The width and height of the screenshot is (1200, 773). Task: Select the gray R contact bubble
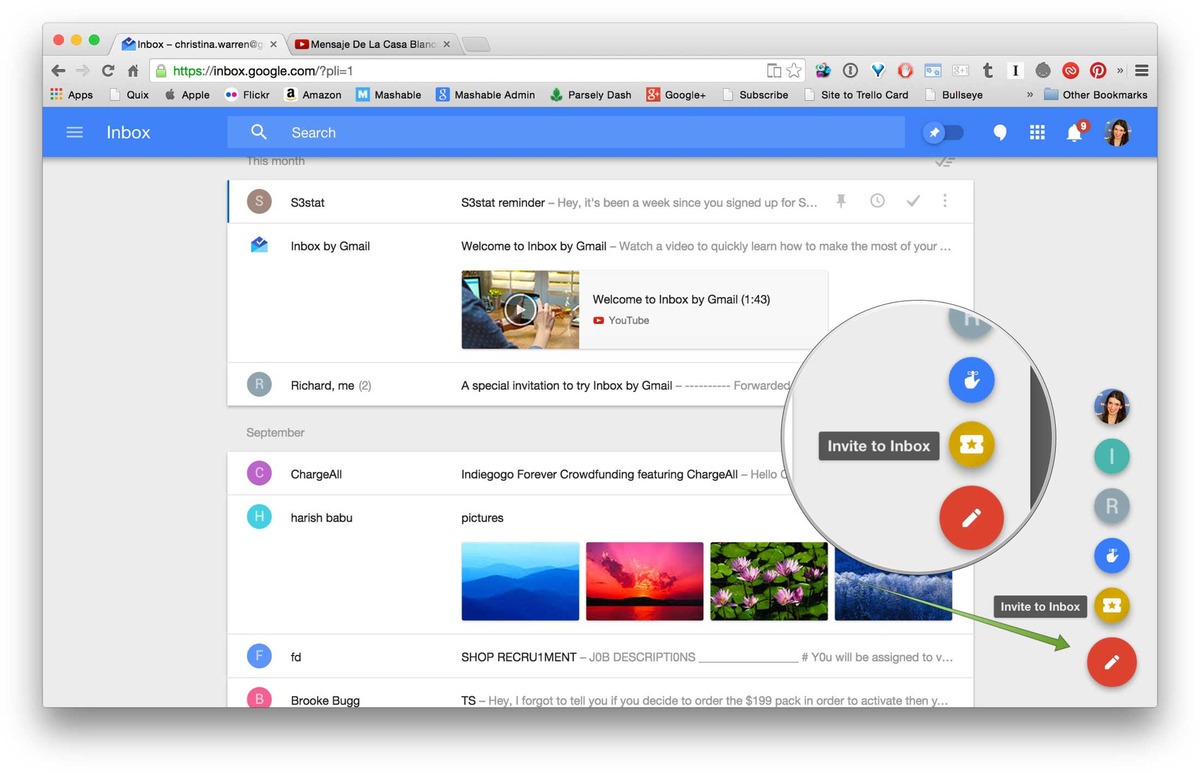click(1111, 507)
